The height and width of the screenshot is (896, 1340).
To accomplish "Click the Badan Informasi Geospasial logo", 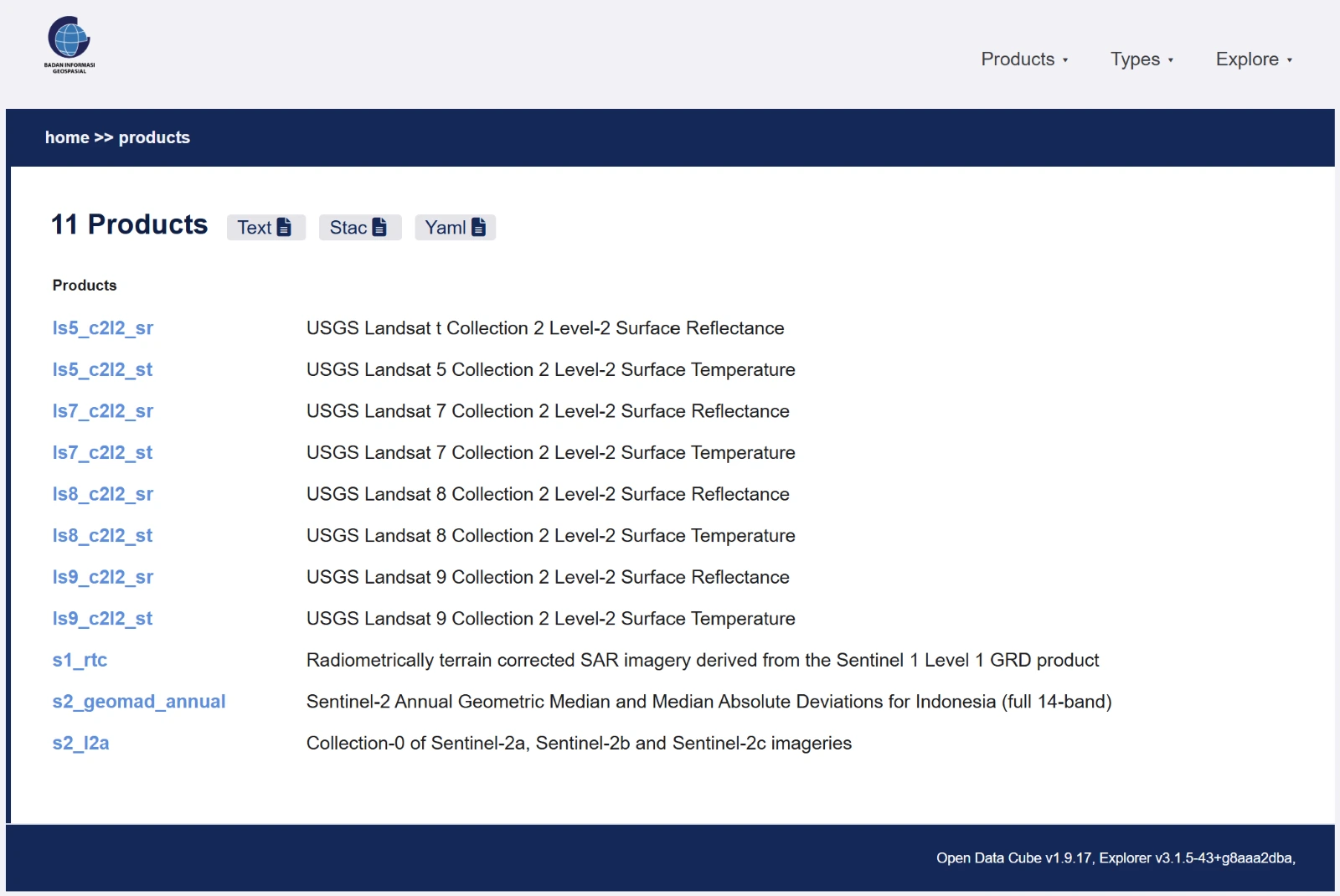I will coord(70,45).
